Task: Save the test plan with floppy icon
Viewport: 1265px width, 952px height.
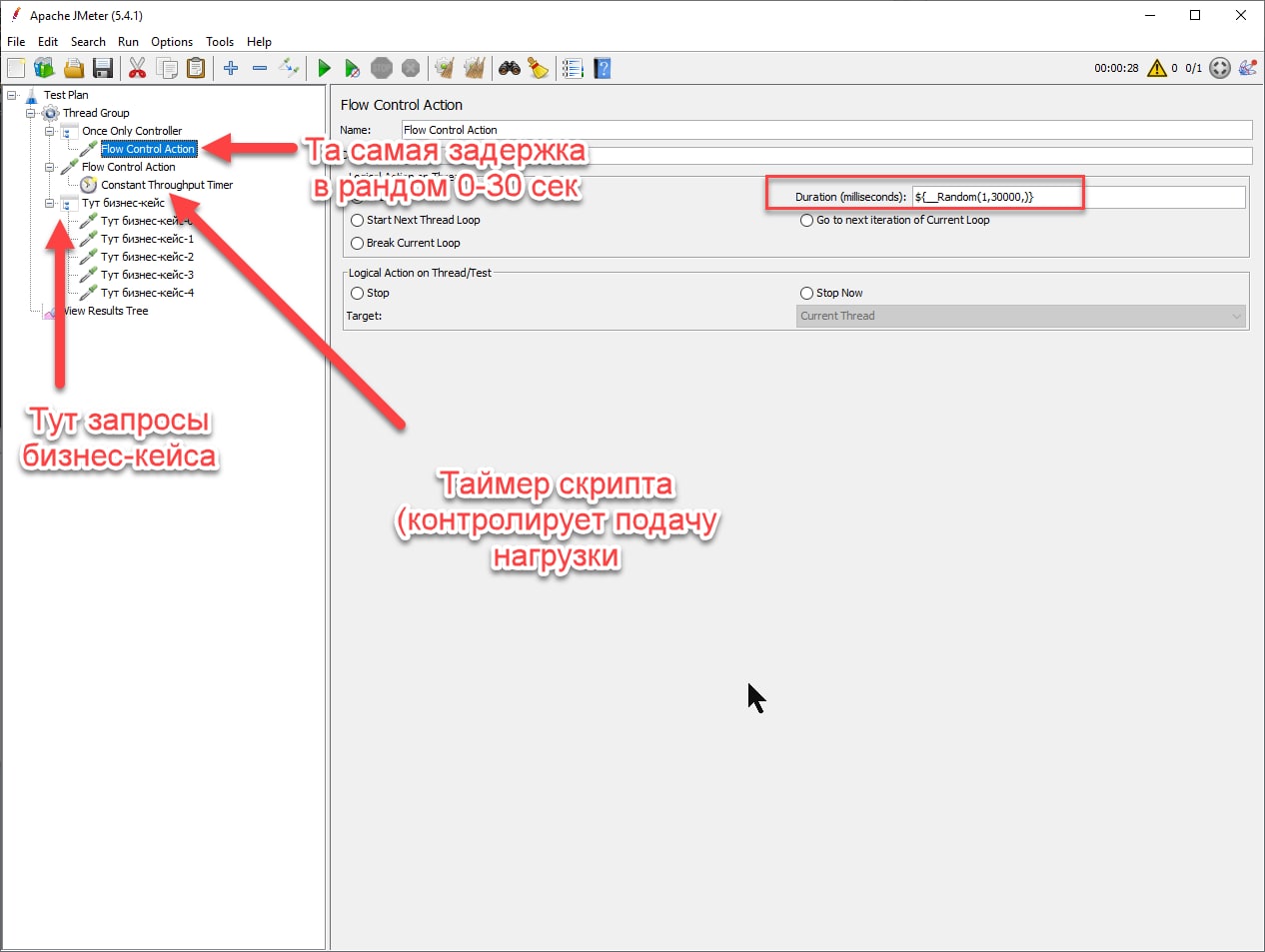Action: (x=102, y=68)
